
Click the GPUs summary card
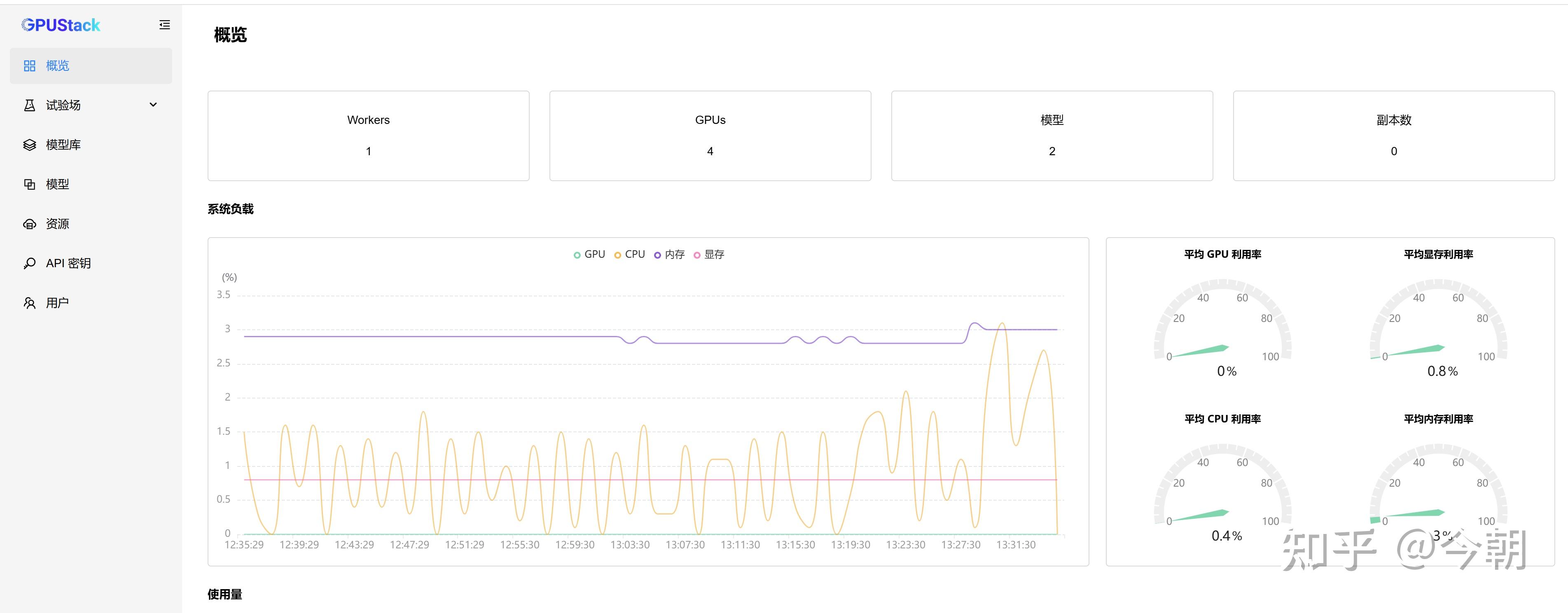710,135
